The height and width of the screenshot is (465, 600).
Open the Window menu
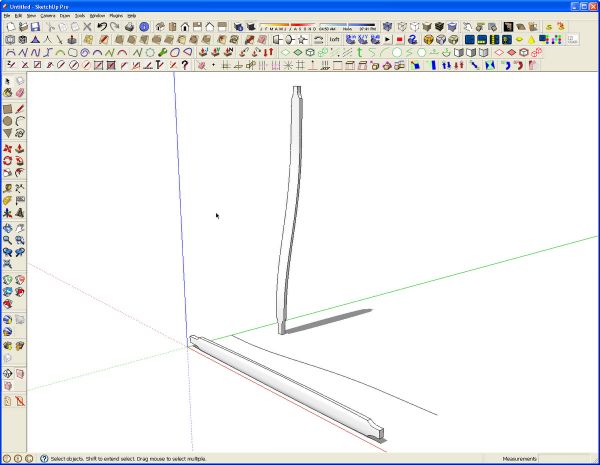coord(97,16)
